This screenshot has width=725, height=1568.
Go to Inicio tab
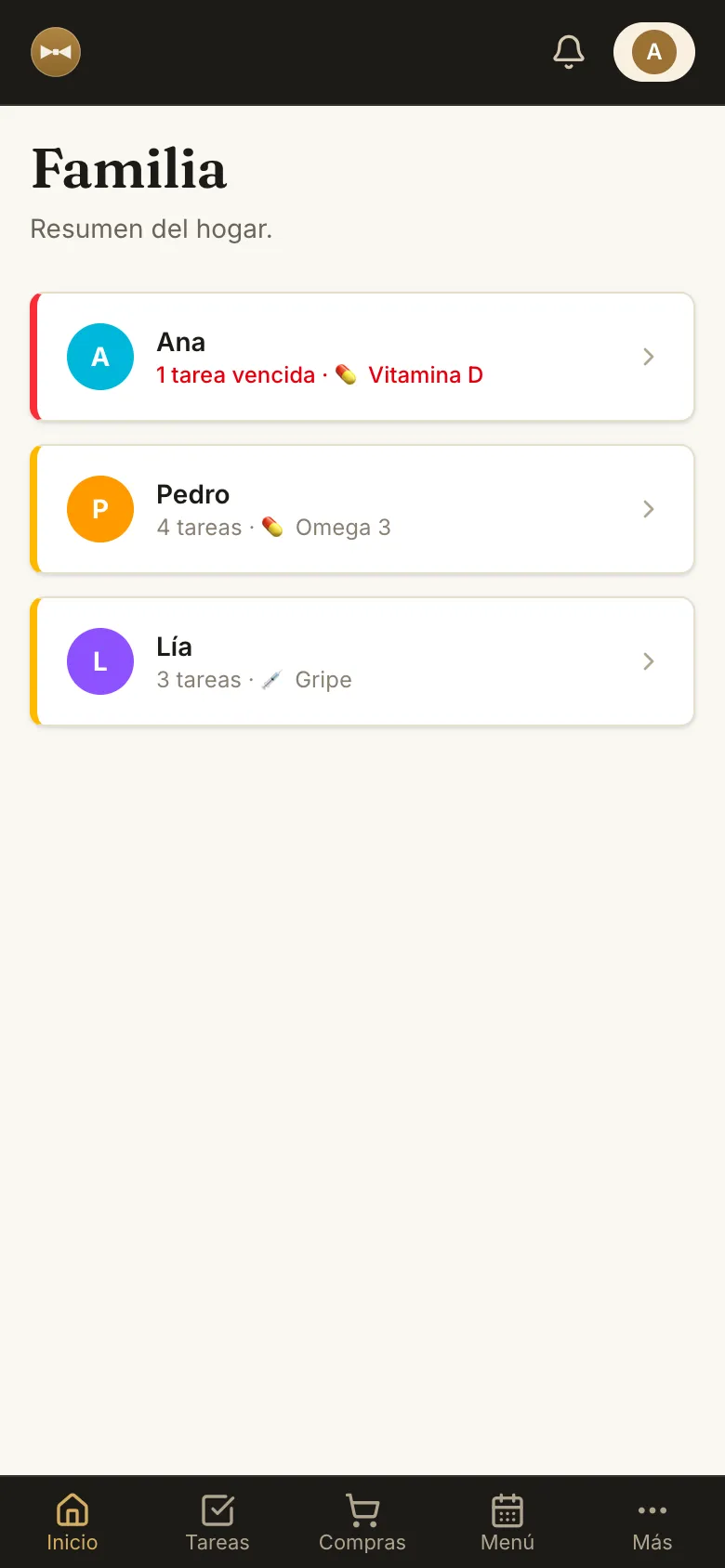pyautogui.click(x=72, y=1522)
